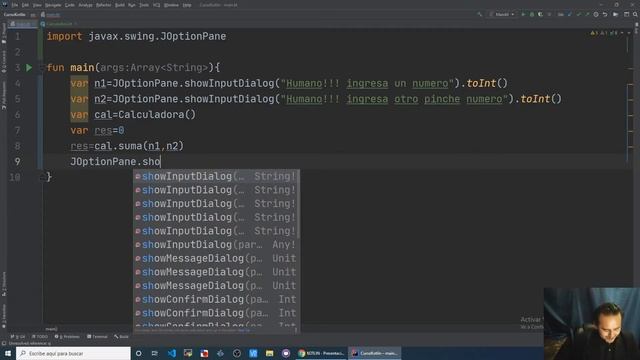640x360 pixels.
Task: Open the Project side panel
Action: [4, 34]
